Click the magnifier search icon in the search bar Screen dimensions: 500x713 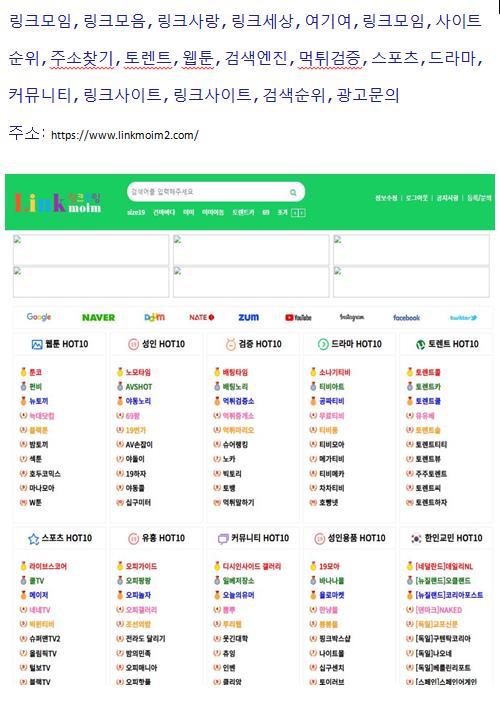tap(293, 192)
